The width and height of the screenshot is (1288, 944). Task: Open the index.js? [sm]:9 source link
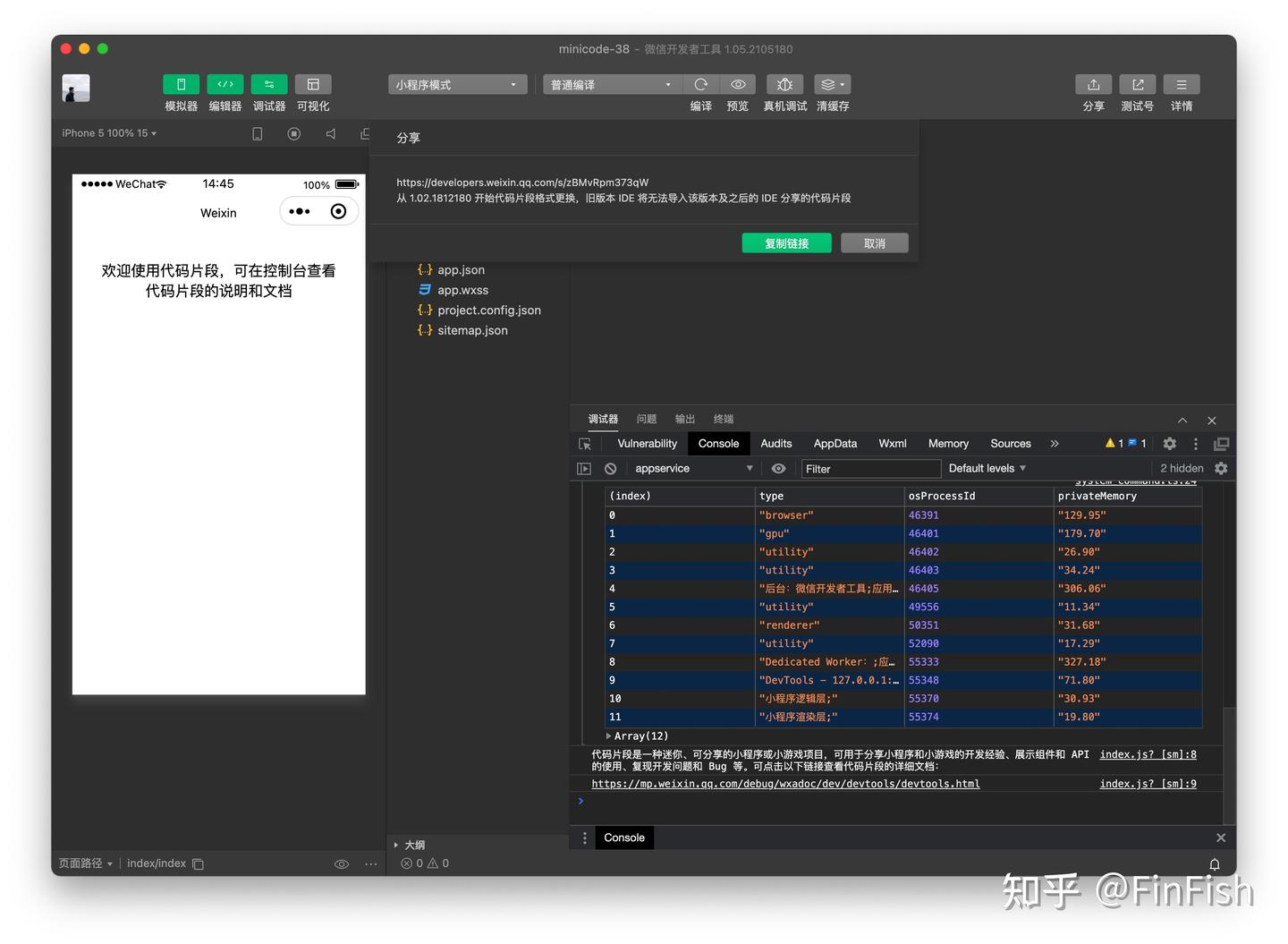click(x=1148, y=784)
